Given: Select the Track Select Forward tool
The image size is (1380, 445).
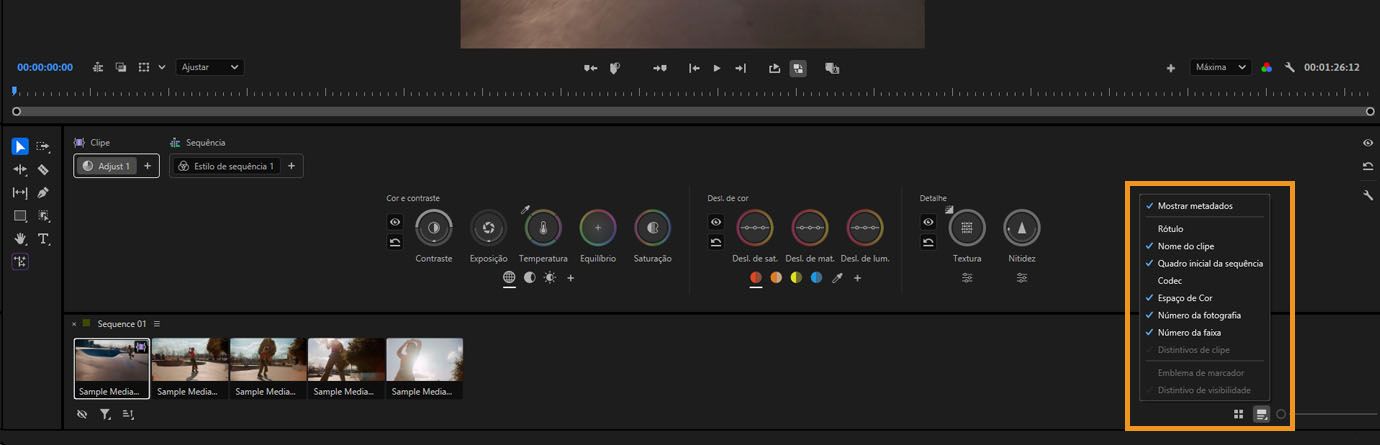Looking at the screenshot, I should coord(43,147).
